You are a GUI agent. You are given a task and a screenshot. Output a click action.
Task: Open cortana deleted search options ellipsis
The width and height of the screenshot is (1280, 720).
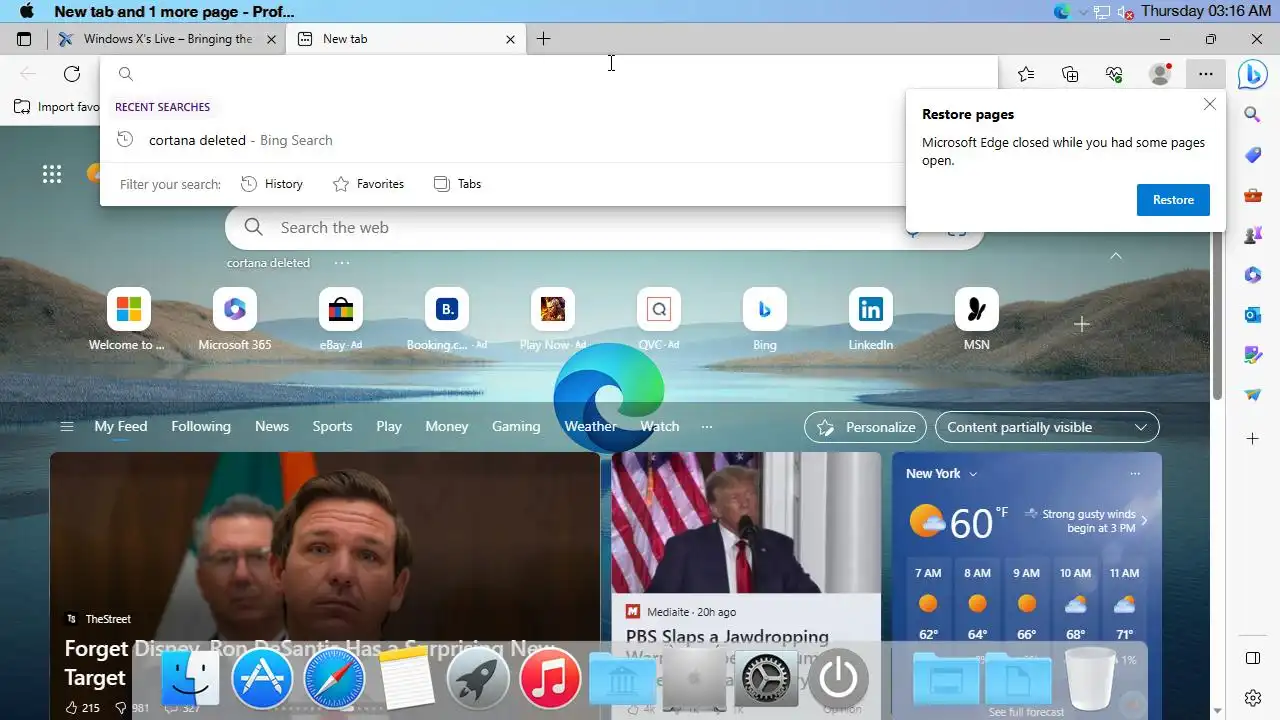(342, 263)
